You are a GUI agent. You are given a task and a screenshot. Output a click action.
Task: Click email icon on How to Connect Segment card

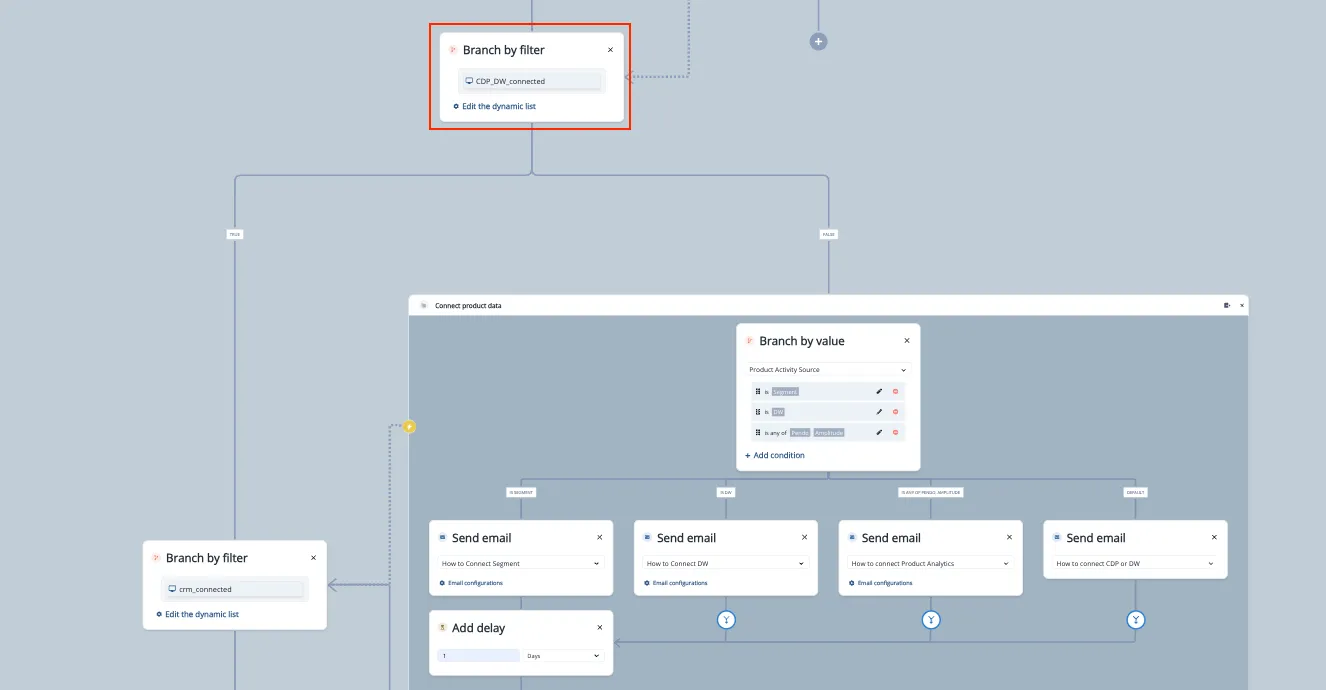point(442,538)
